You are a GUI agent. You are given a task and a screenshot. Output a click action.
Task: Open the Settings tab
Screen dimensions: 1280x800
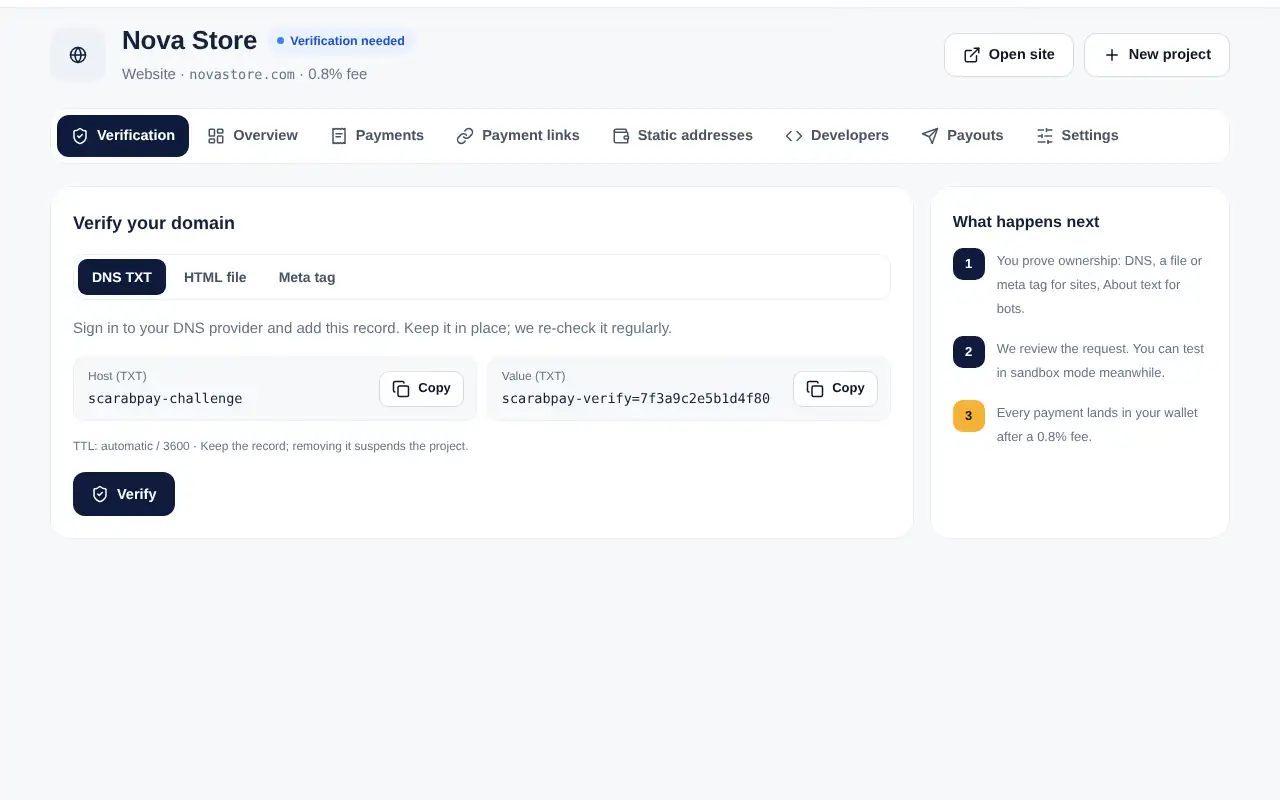coord(1077,136)
